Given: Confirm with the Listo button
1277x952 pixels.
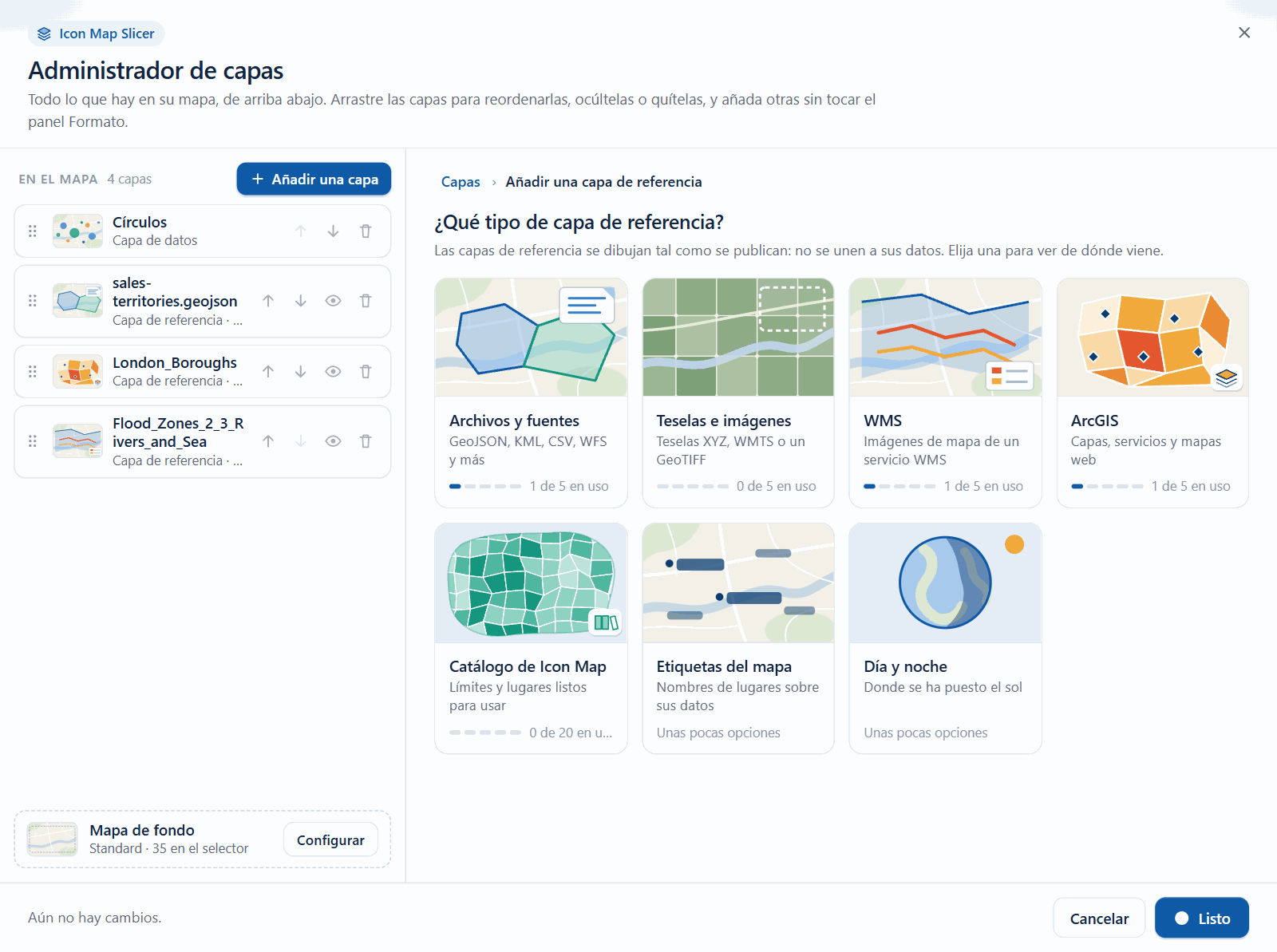Looking at the screenshot, I should [x=1202, y=918].
